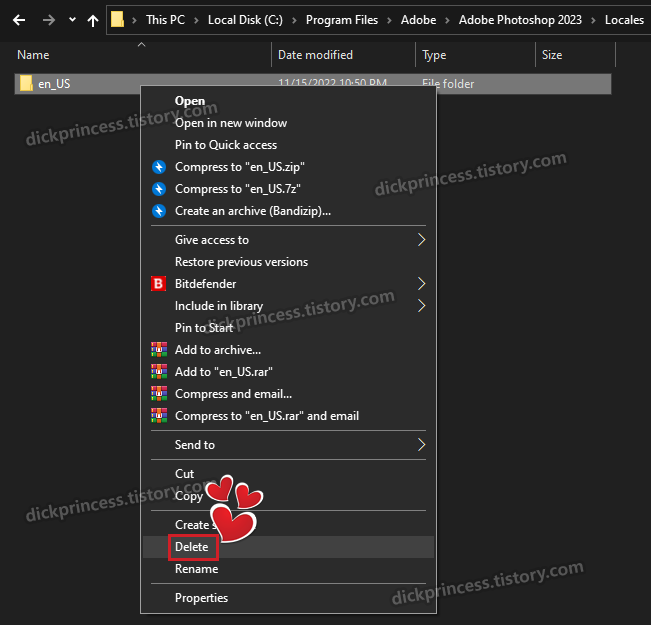Click the Locales breadcrumb
The width and height of the screenshot is (651, 625).
pos(624,20)
